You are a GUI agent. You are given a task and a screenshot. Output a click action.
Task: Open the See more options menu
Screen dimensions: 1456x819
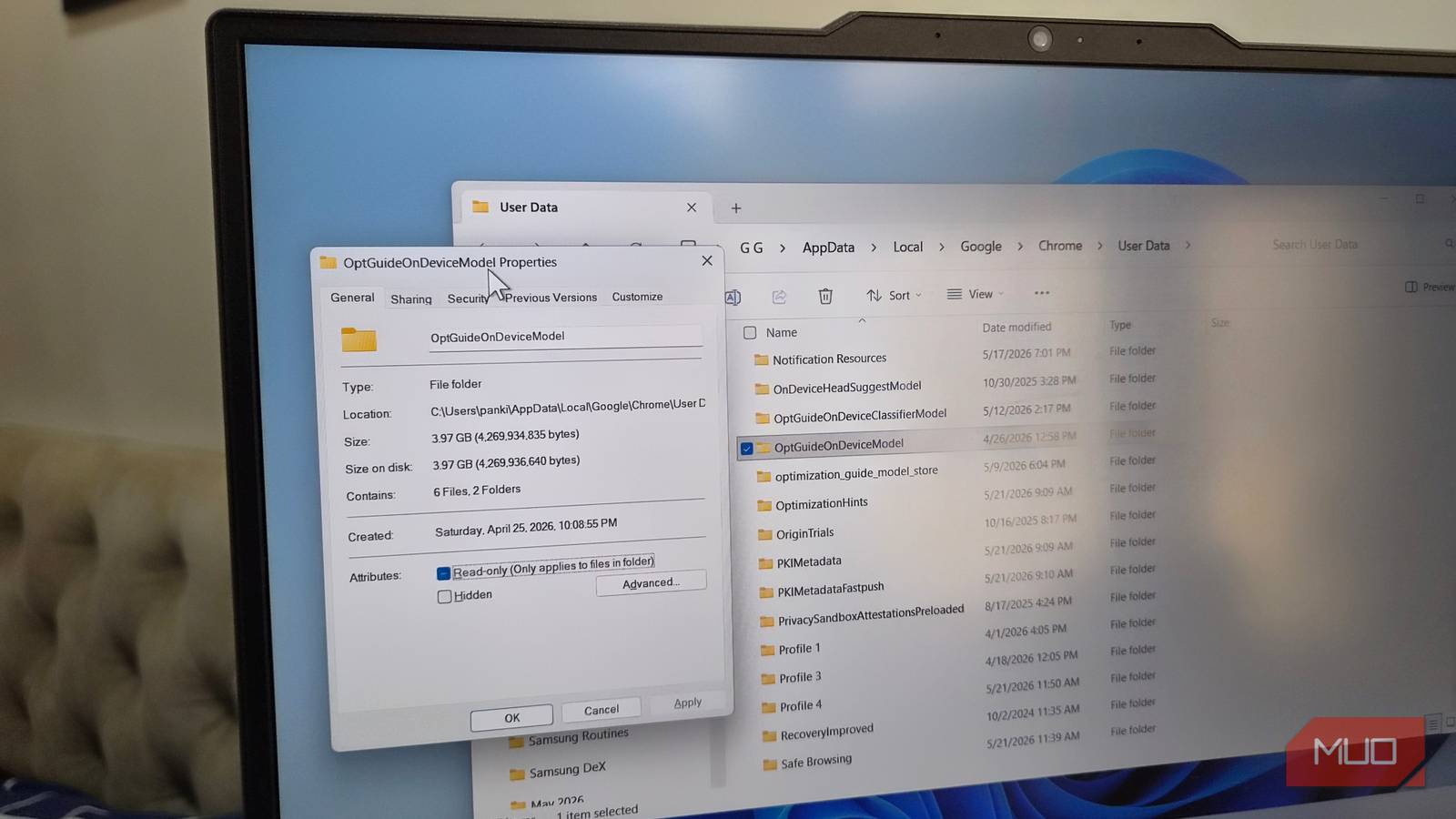pyautogui.click(x=1042, y=293)
